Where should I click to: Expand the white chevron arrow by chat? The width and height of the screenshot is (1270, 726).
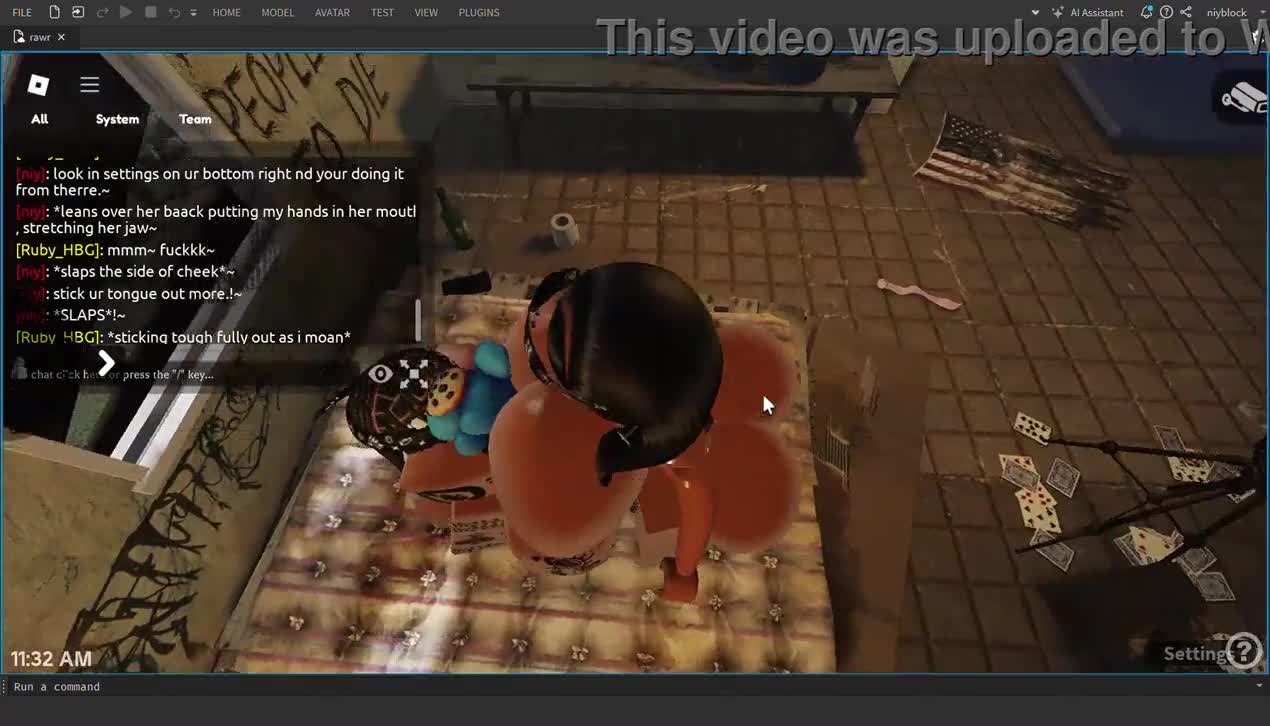tap(106, 363)
